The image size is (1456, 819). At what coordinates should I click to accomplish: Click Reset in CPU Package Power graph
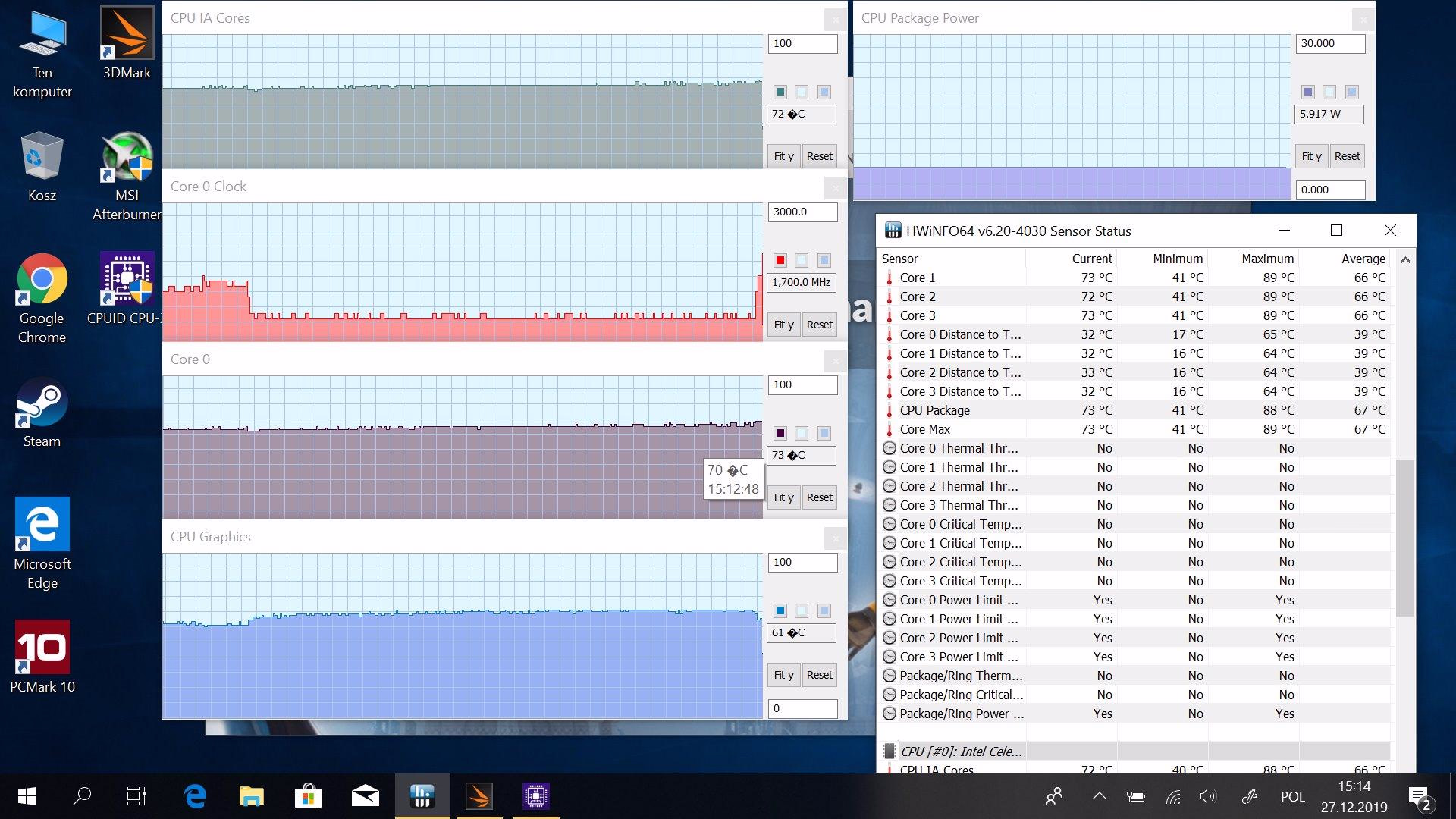[1347, 156]
